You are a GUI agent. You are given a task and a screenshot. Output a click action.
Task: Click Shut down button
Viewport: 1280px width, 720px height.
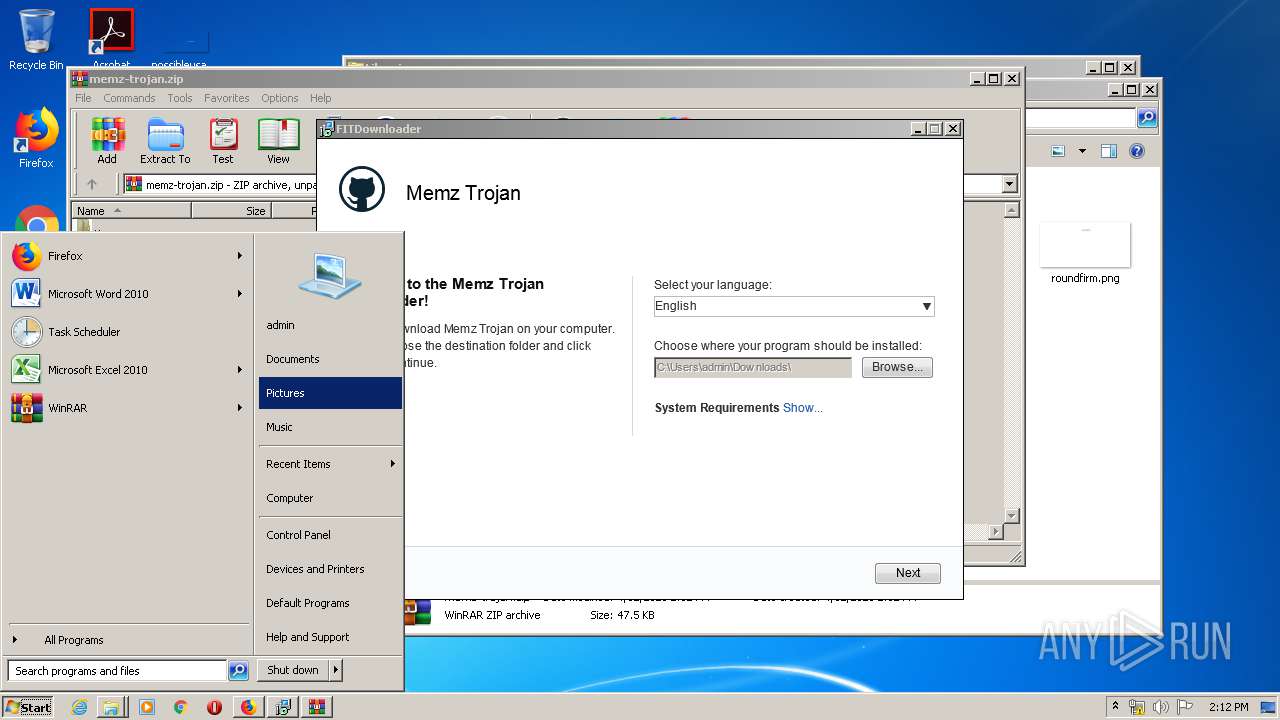(x=293, y=670)
